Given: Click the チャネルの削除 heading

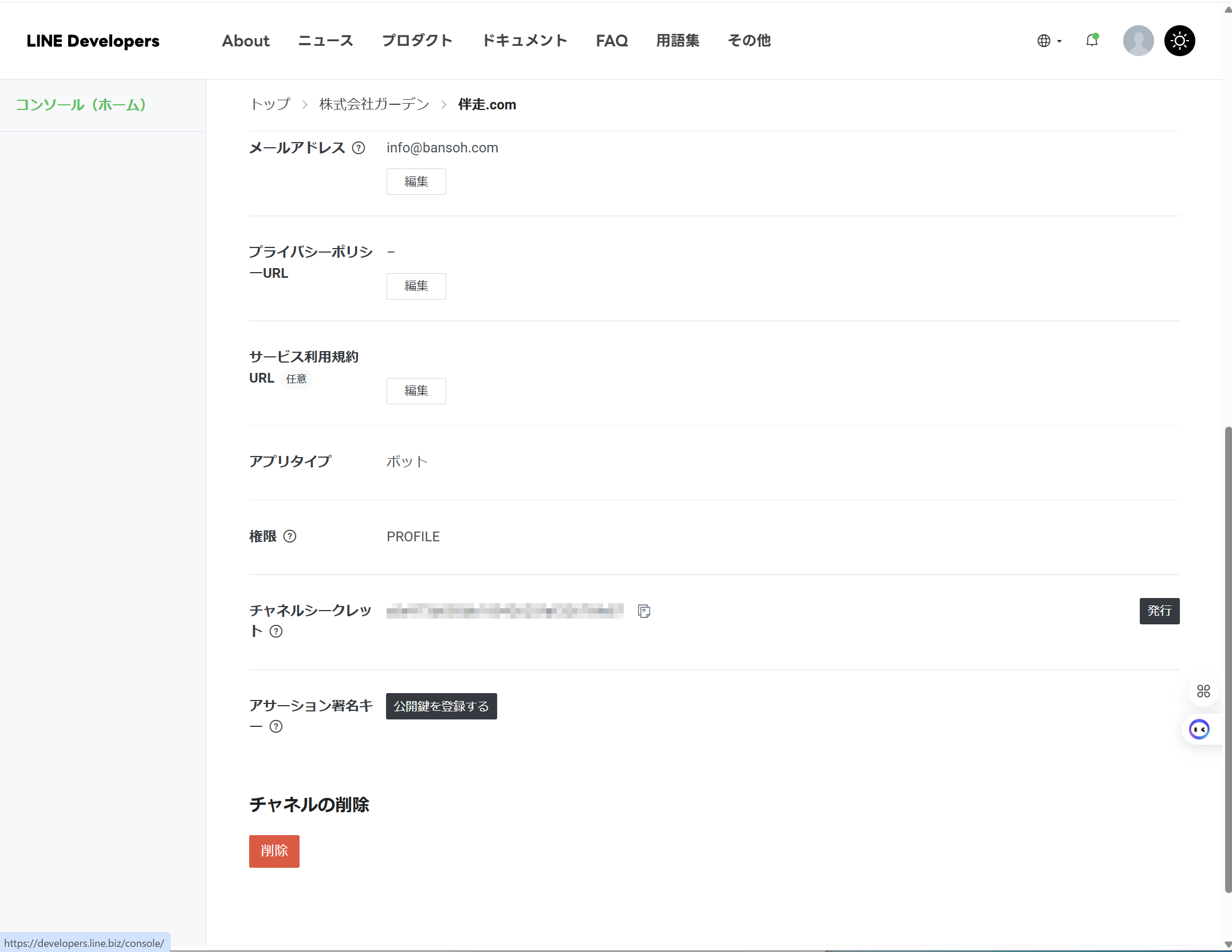Looking at the screenshot, I should pos(309,805).
